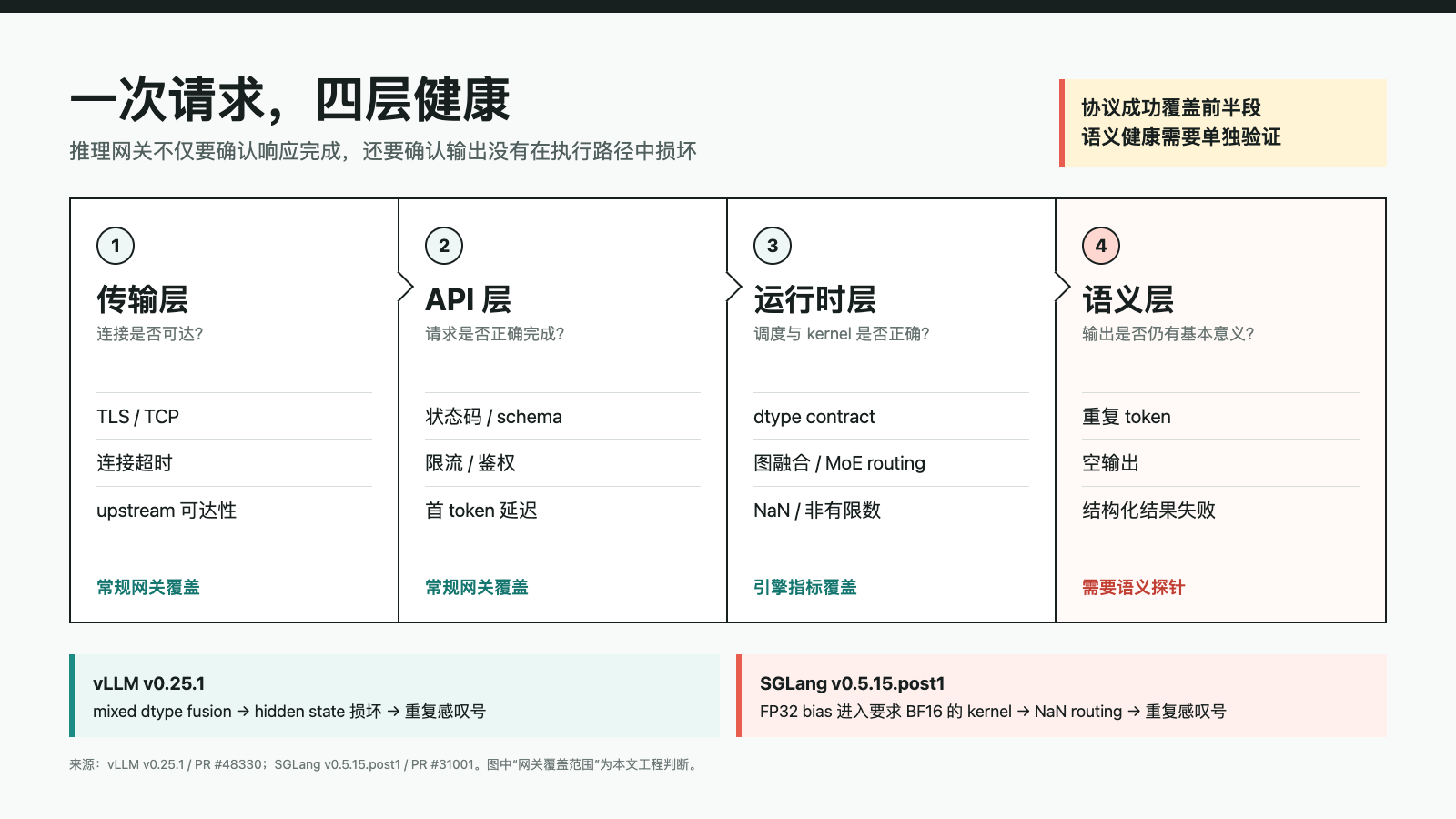Click the SGLang v0.5.15.post1 callout box
1456x819 pixels.
pos(1061,695)
